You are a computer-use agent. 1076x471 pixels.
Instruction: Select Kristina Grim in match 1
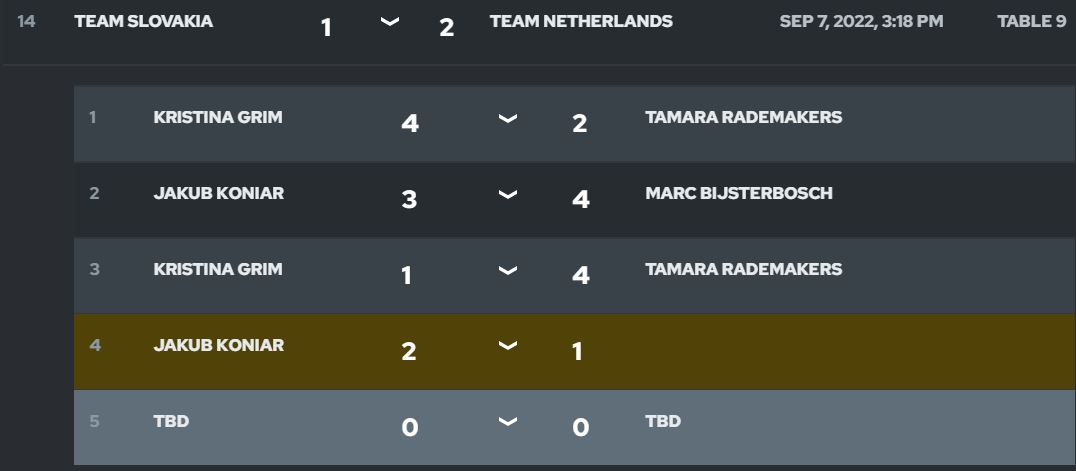[x=218, y=117]
